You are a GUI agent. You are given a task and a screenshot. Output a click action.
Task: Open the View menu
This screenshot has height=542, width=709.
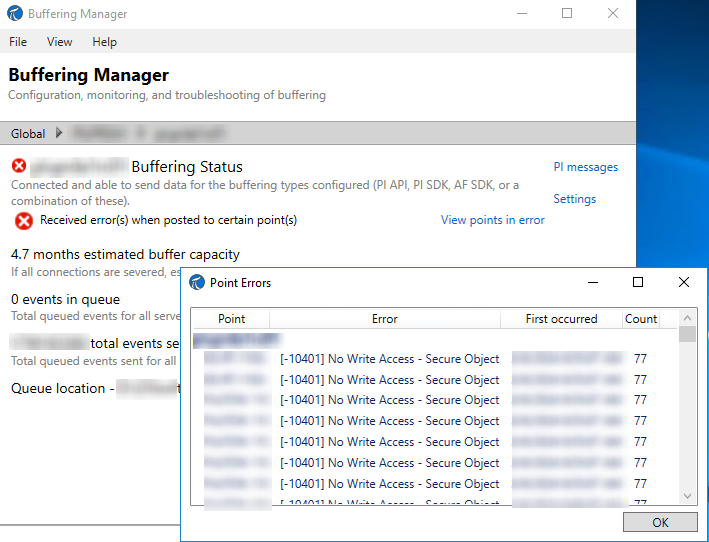[x=60, y=42]
